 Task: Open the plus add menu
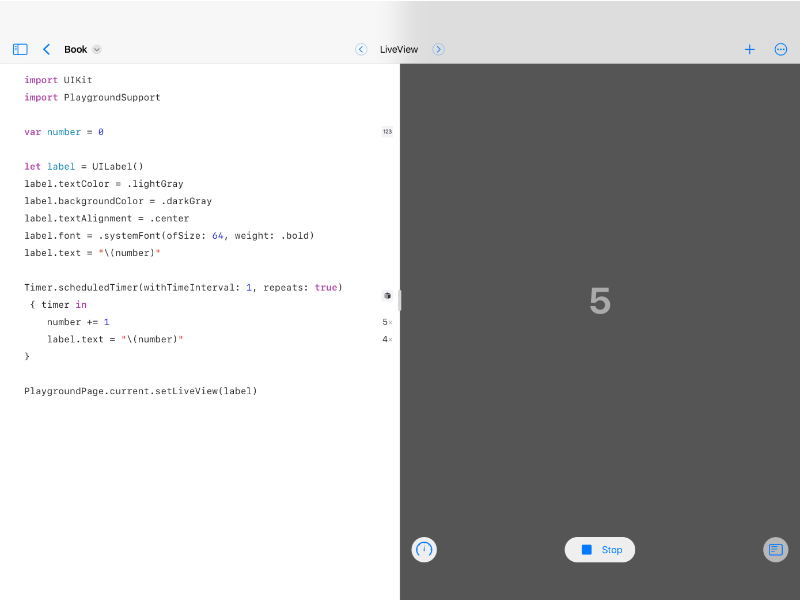[749, 49]
